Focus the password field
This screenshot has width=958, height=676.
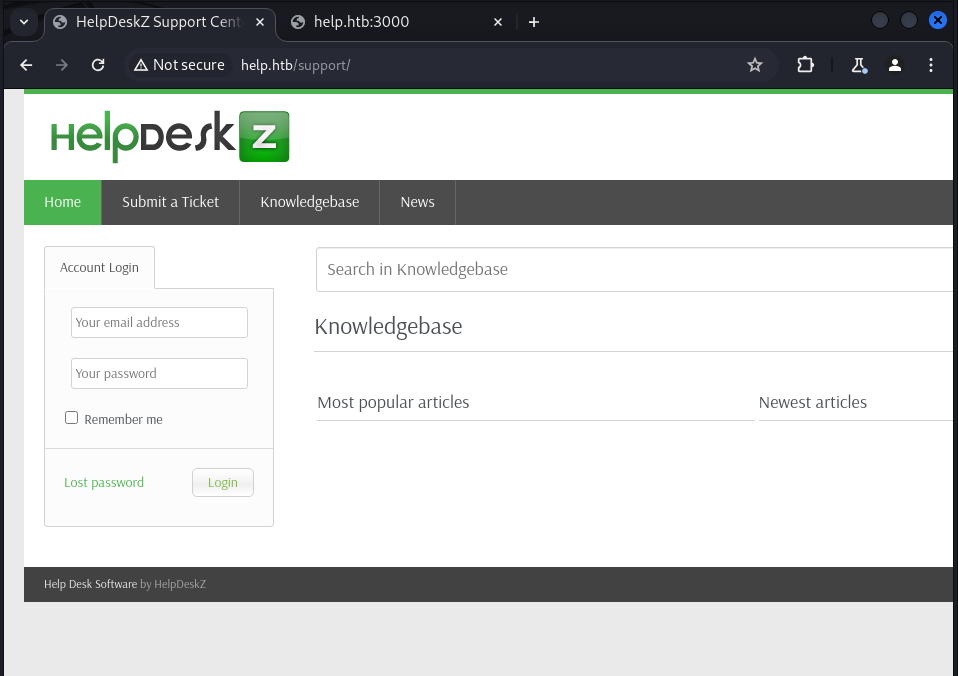point(159,373)
